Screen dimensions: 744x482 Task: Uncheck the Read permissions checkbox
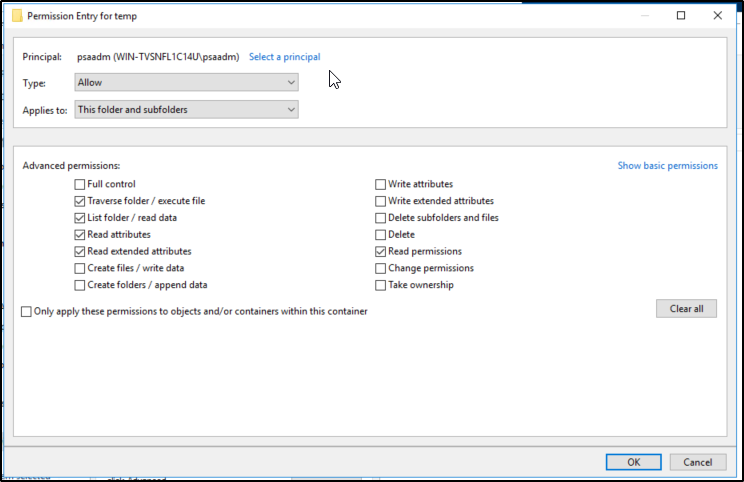coord(381,252)
